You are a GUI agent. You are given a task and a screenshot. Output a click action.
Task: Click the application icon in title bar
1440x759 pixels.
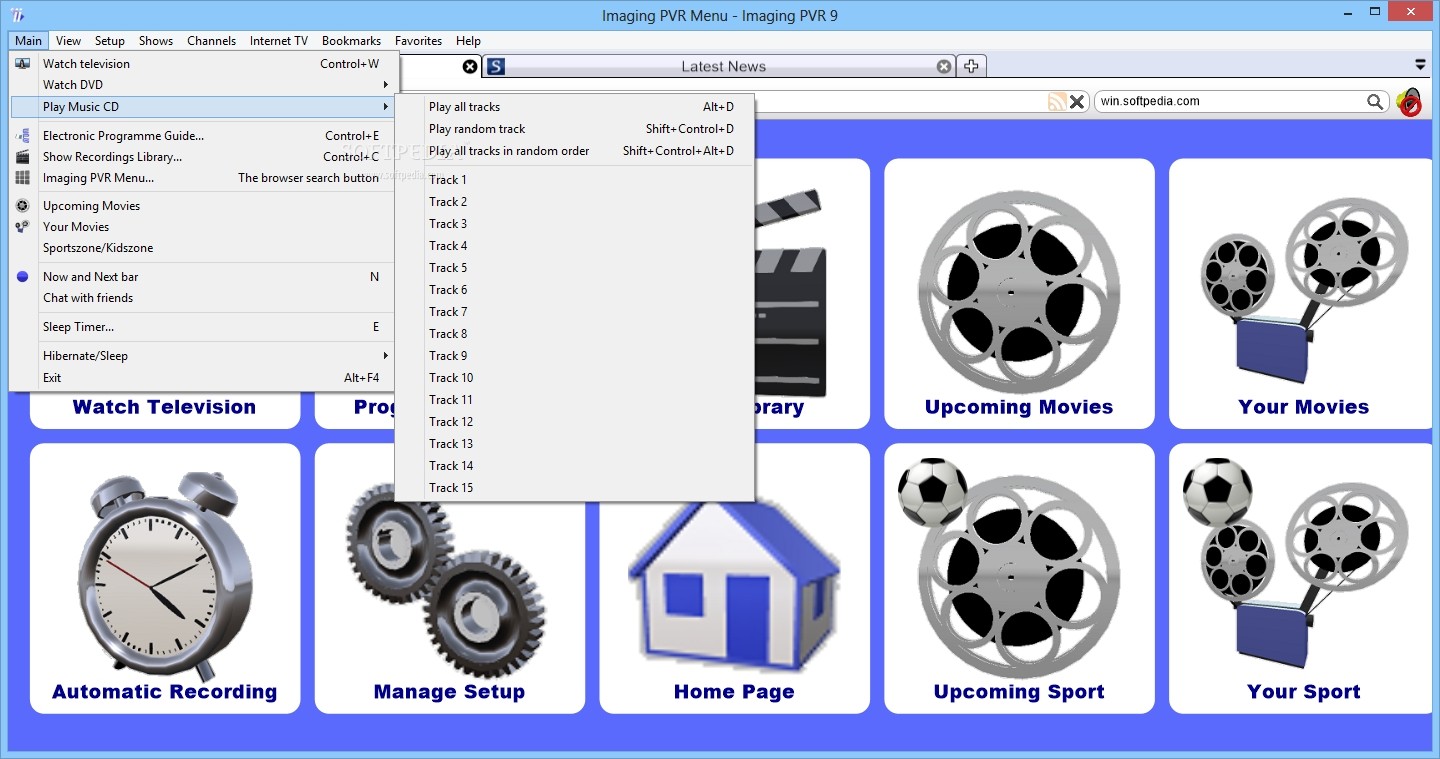tap(16, 15)
